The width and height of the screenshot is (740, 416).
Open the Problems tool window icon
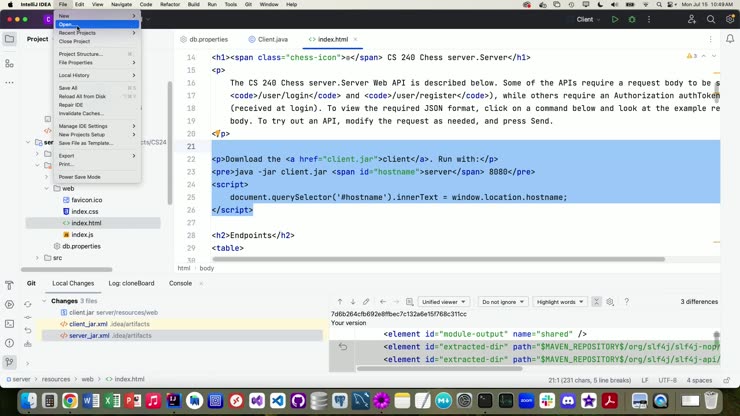pyautogui.click(x=9, y=343)
